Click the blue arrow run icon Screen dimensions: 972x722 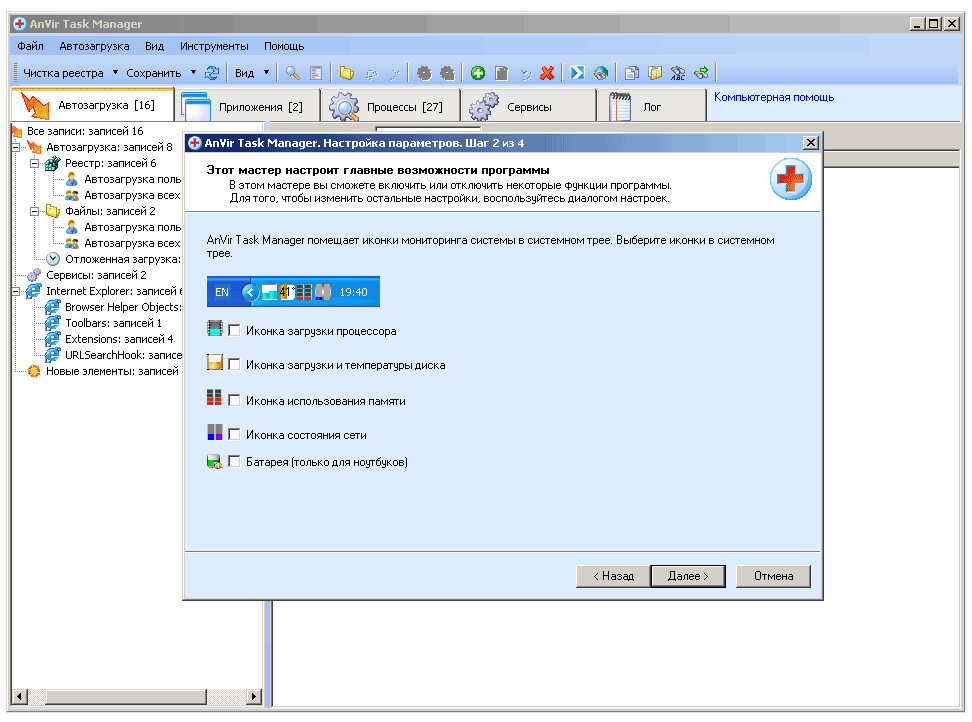(x=578, y=73)
